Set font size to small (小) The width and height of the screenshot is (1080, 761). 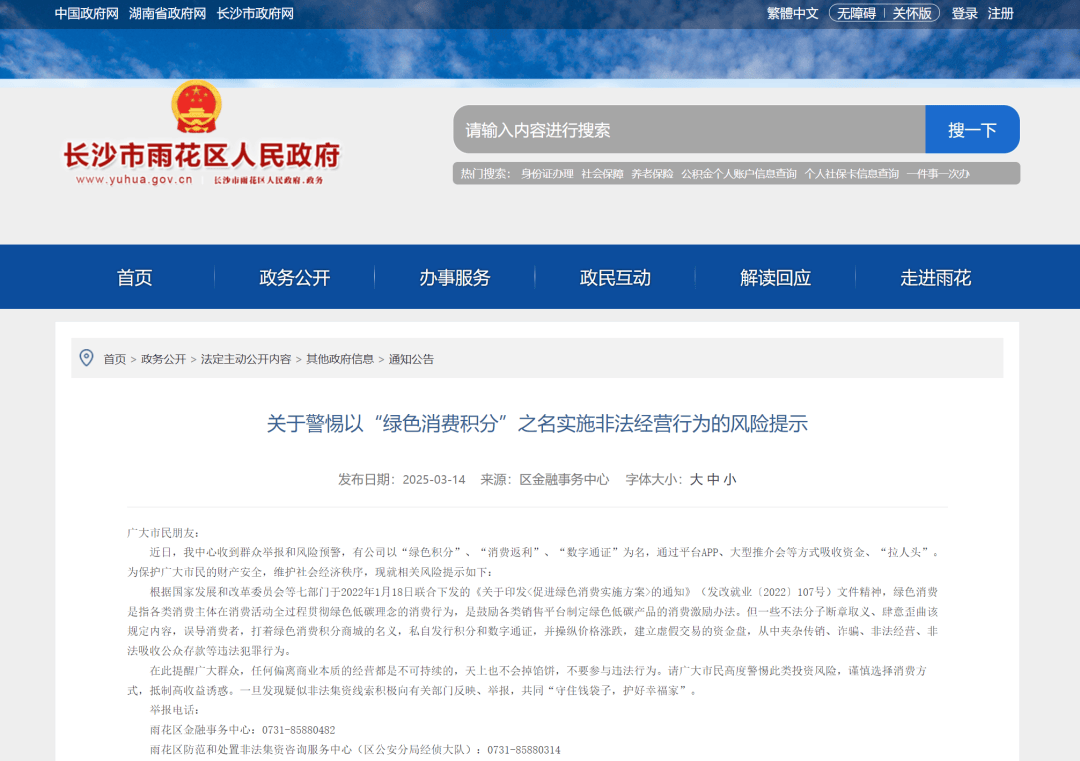[730, 479]
